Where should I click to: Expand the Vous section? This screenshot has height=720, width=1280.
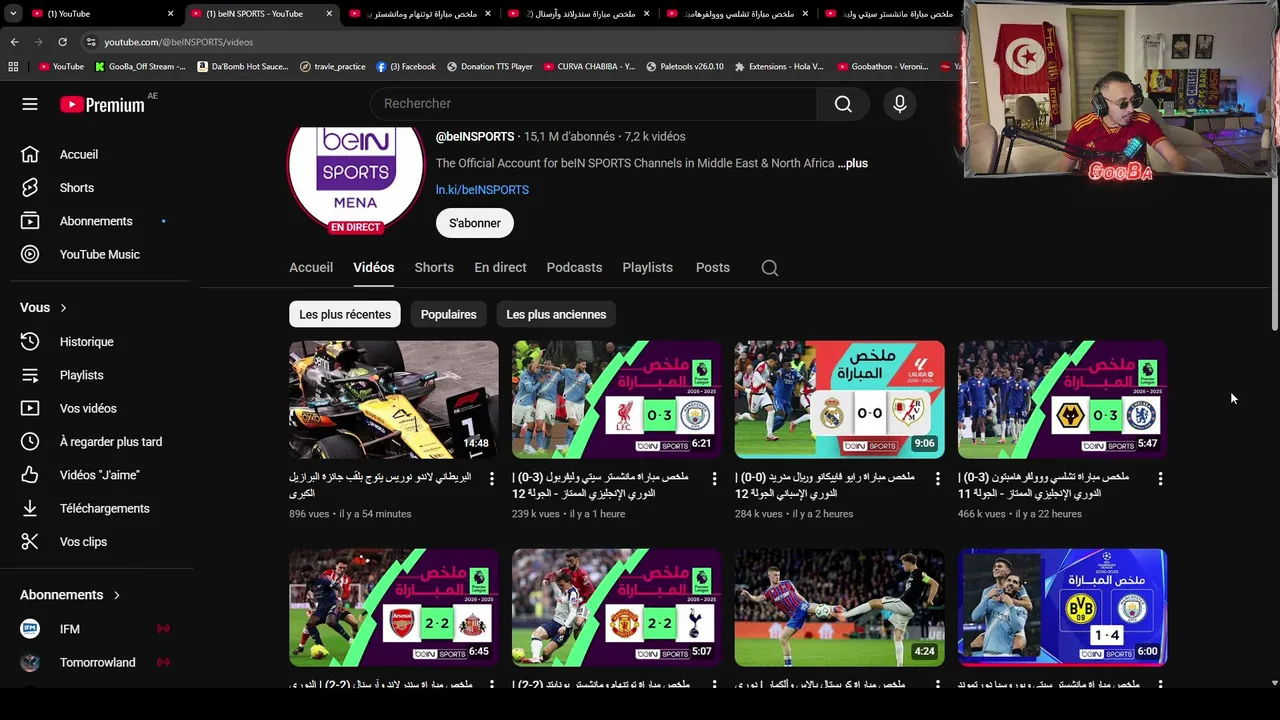pyautogui.click(x=44, y=308)
